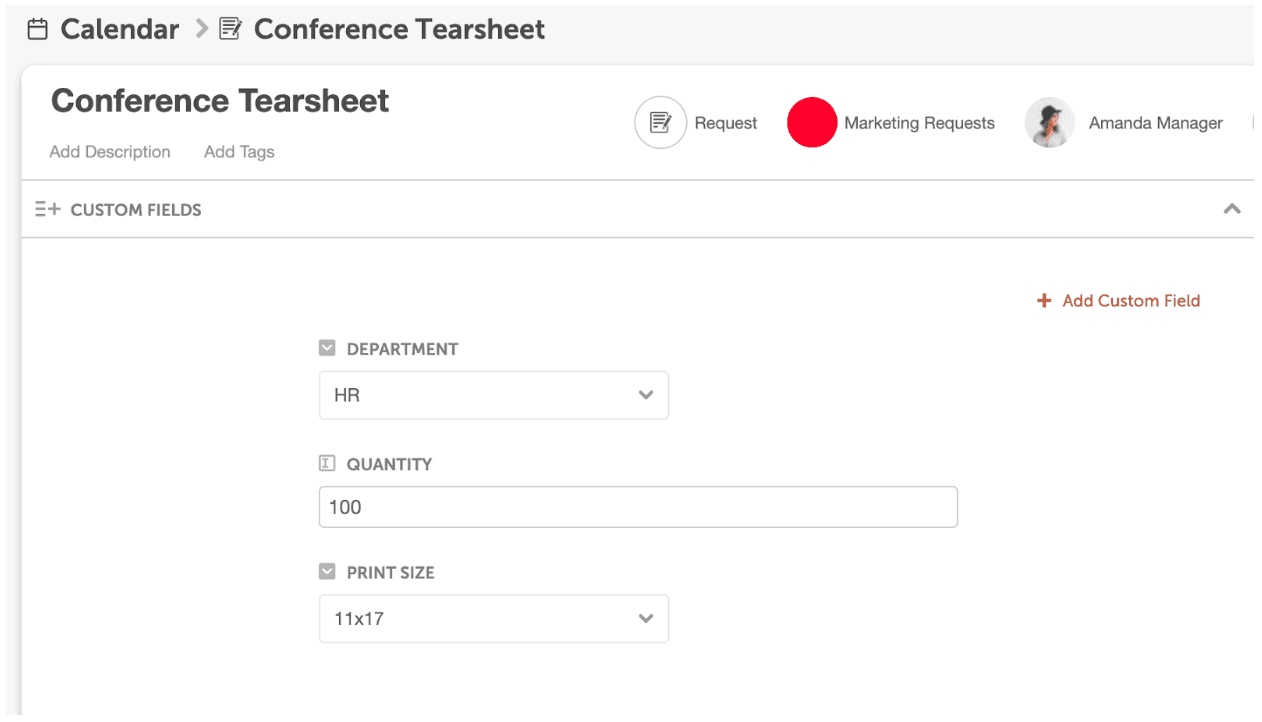Open the Print Size dropdown showing 11x17
This screenshot has width=1262, height=722.
coord(494,619)
